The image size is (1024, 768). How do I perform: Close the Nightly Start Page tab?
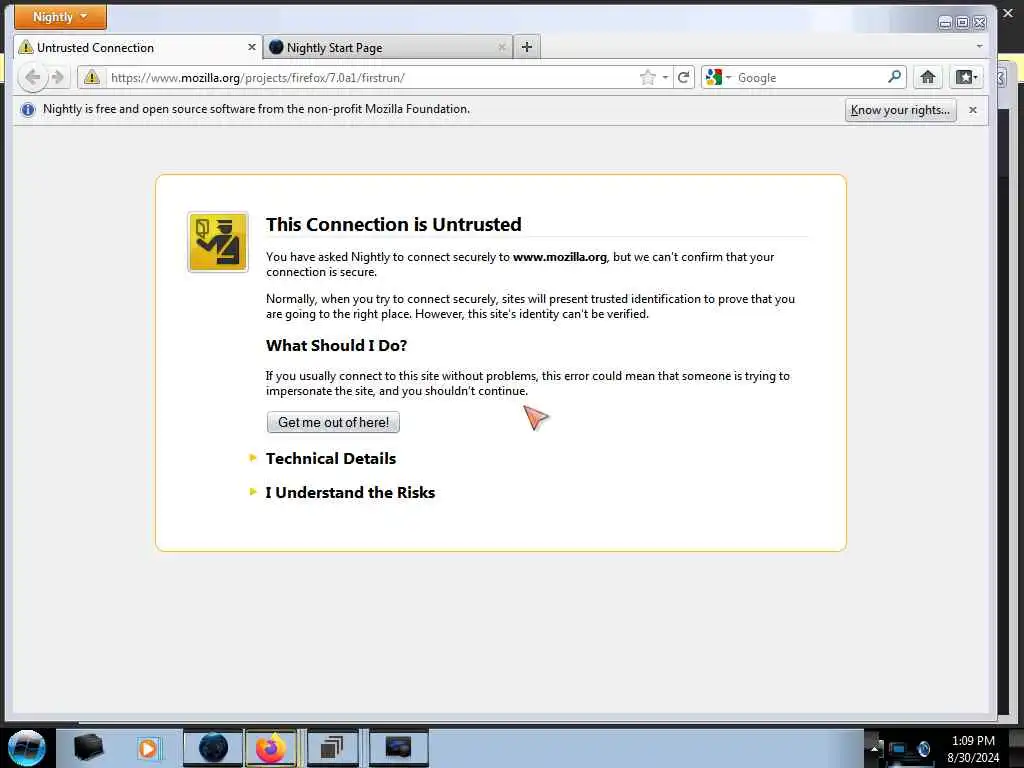(x=502, y=47)
